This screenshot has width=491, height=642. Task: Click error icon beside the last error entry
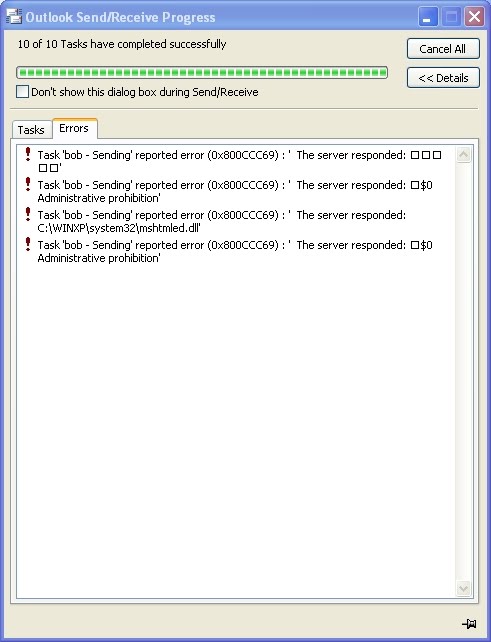tap(28, 244)
